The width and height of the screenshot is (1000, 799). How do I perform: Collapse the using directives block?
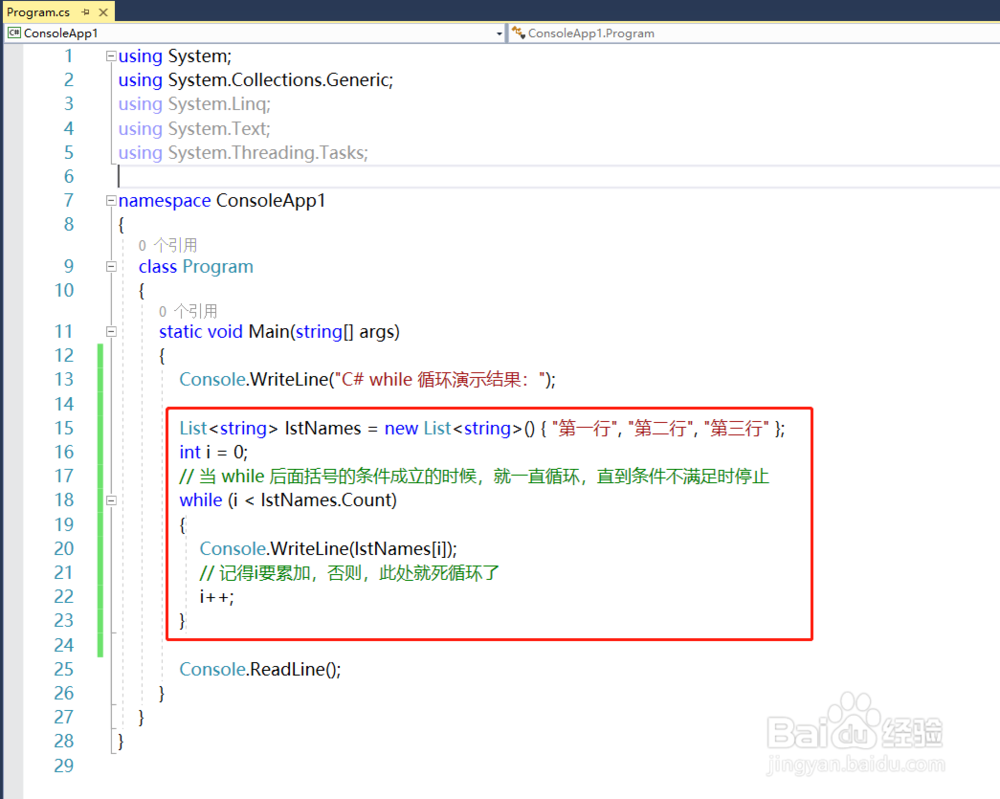coord(111,56)
